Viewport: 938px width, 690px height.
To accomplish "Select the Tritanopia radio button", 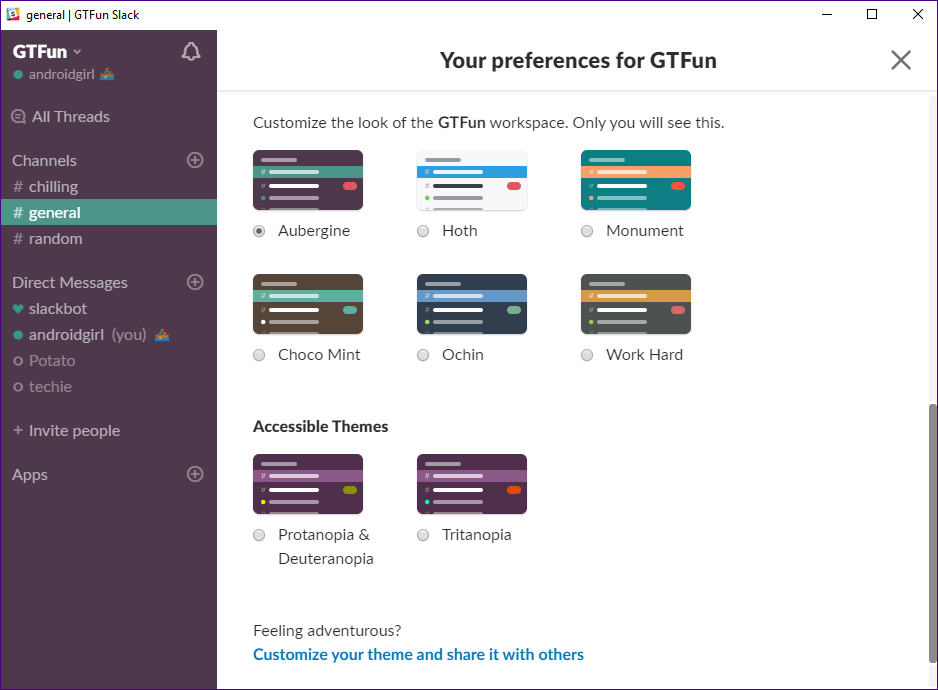I will click(x=423, y=535).
